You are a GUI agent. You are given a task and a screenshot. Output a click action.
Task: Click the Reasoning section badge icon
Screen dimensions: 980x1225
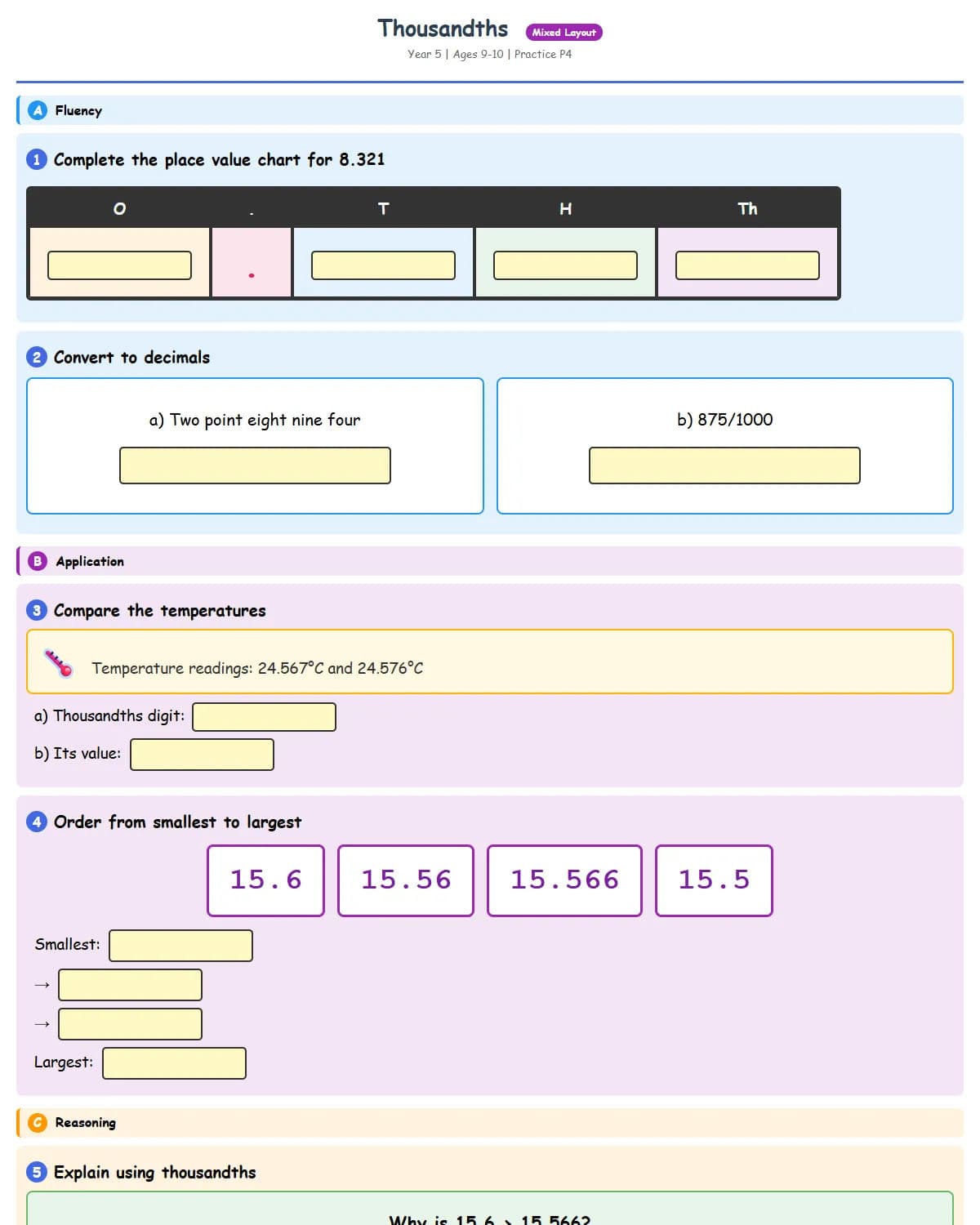tap(36, 1122)
